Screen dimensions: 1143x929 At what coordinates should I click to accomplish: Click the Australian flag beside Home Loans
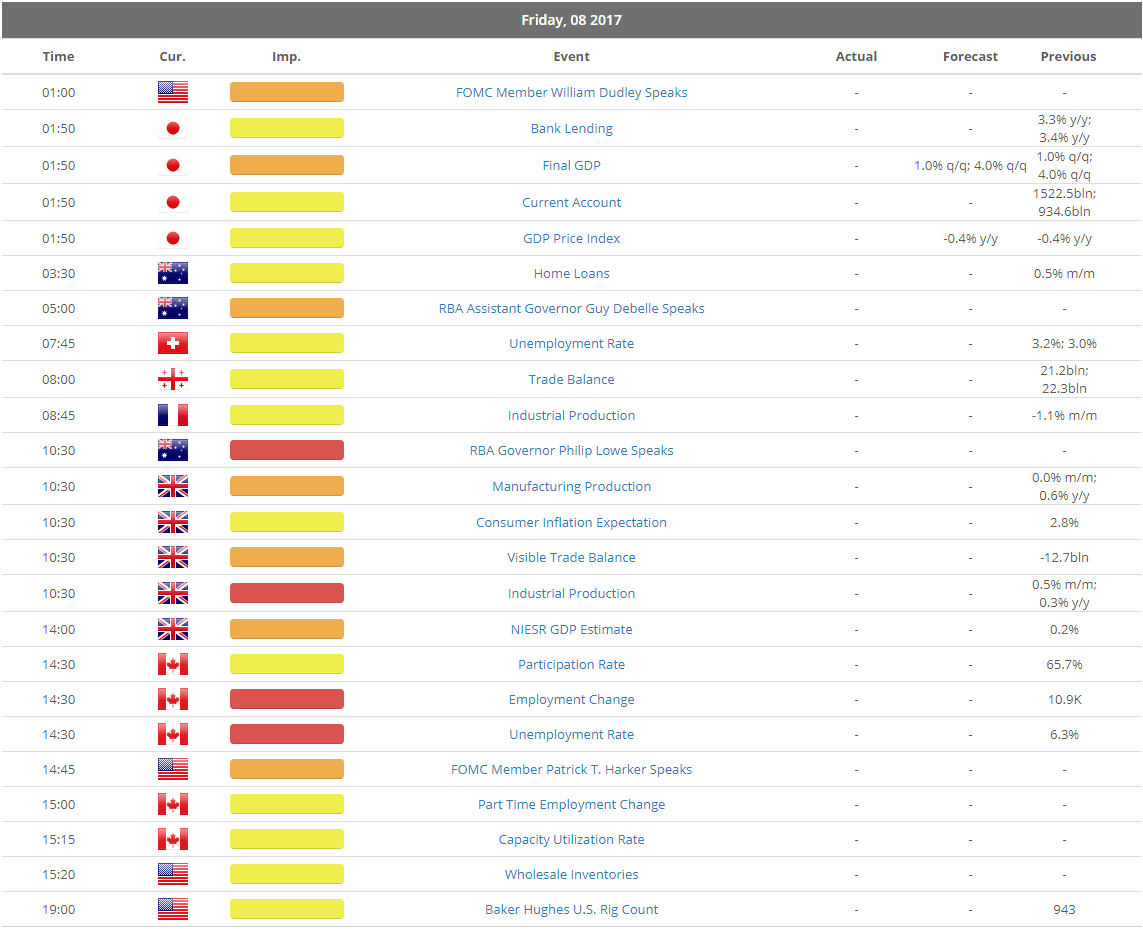(x=172, y=274)
